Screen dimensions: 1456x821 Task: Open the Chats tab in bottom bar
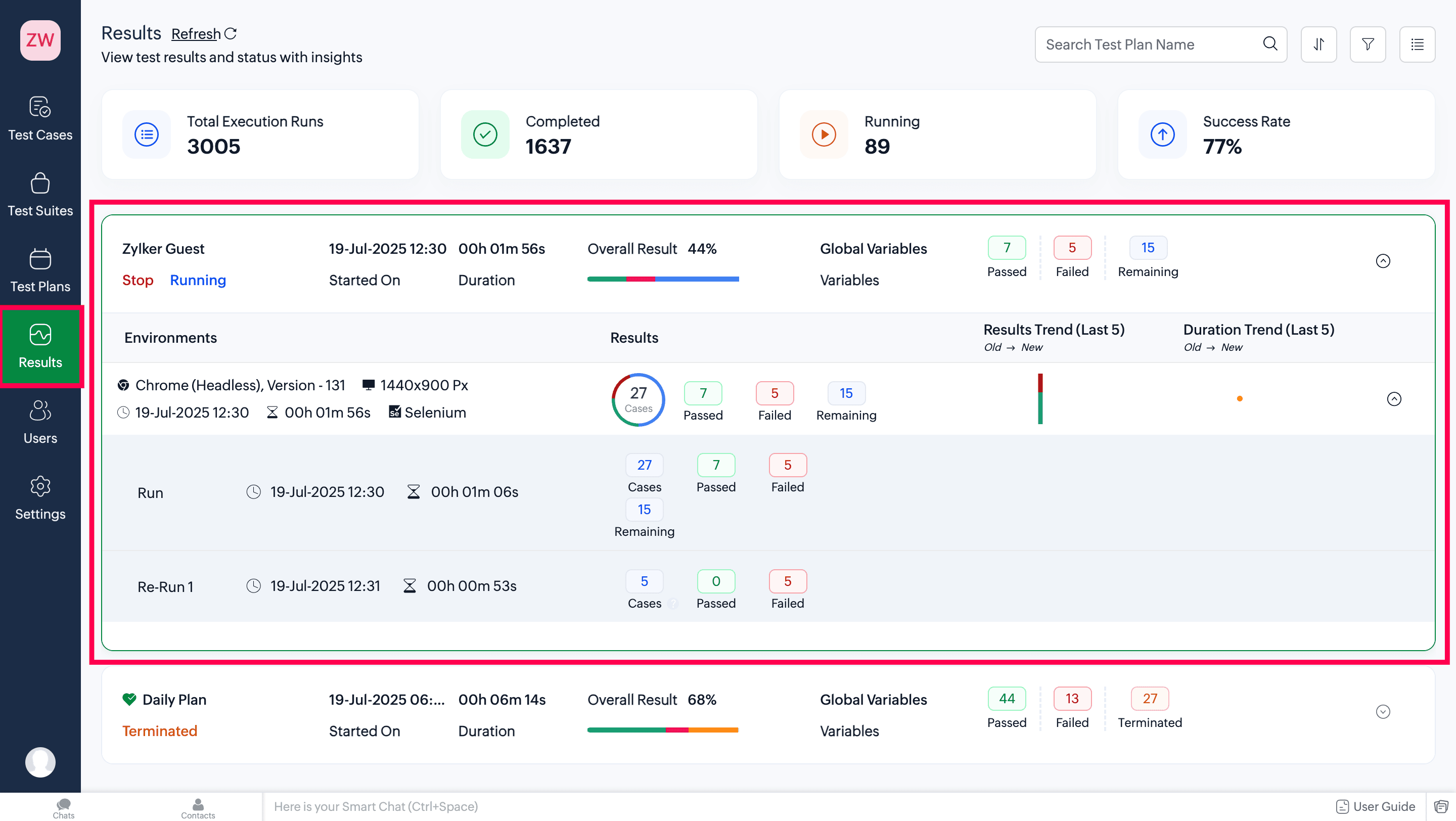point(63,807)
